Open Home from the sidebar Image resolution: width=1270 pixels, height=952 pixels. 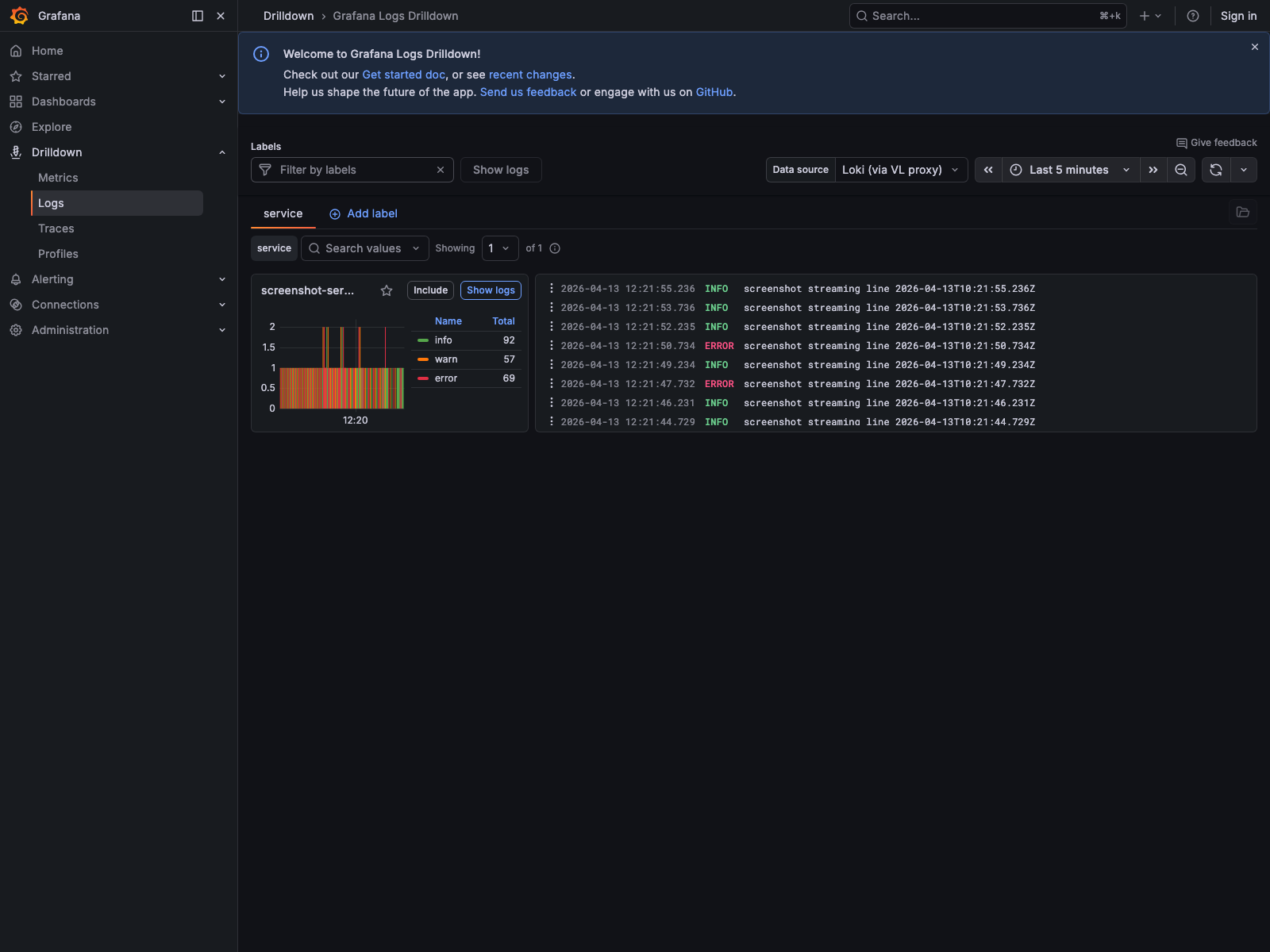pyautogui.click(x=47, y=51)
